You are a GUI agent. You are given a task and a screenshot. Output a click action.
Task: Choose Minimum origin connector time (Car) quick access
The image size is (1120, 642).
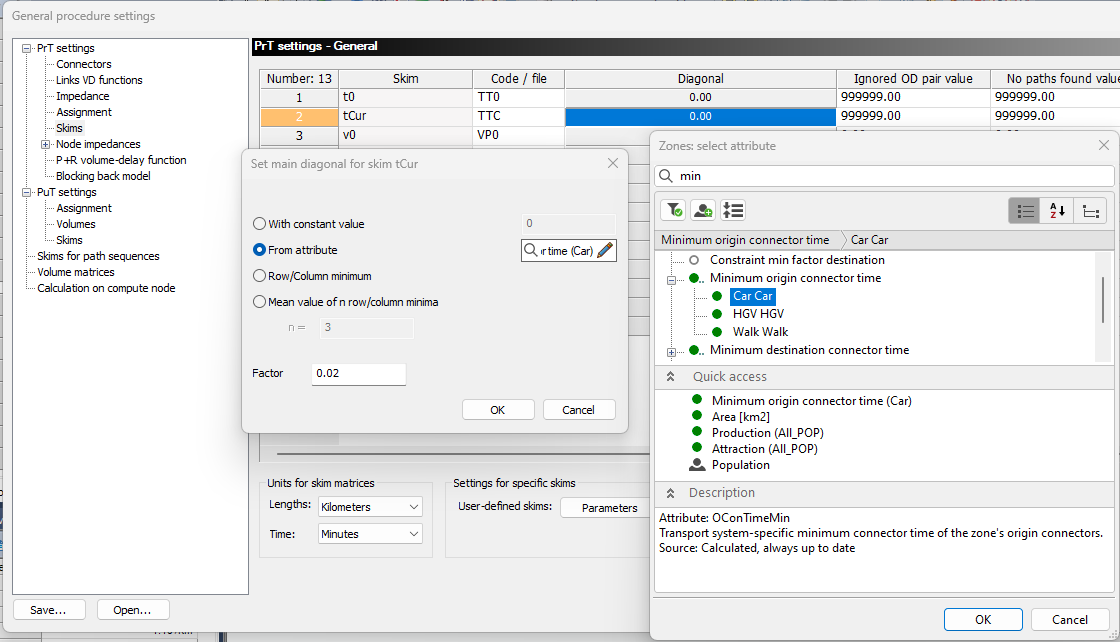[x=811, y=401]
